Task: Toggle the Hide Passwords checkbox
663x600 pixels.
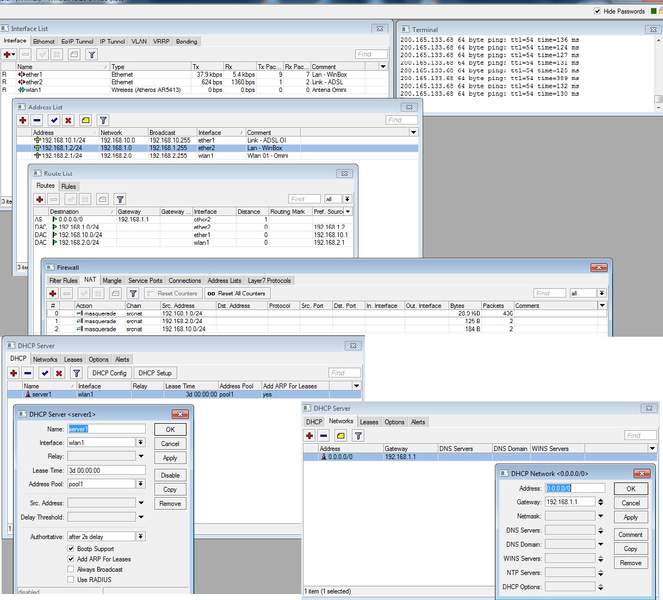Action: pyautogui.click(x=597, y=11)
